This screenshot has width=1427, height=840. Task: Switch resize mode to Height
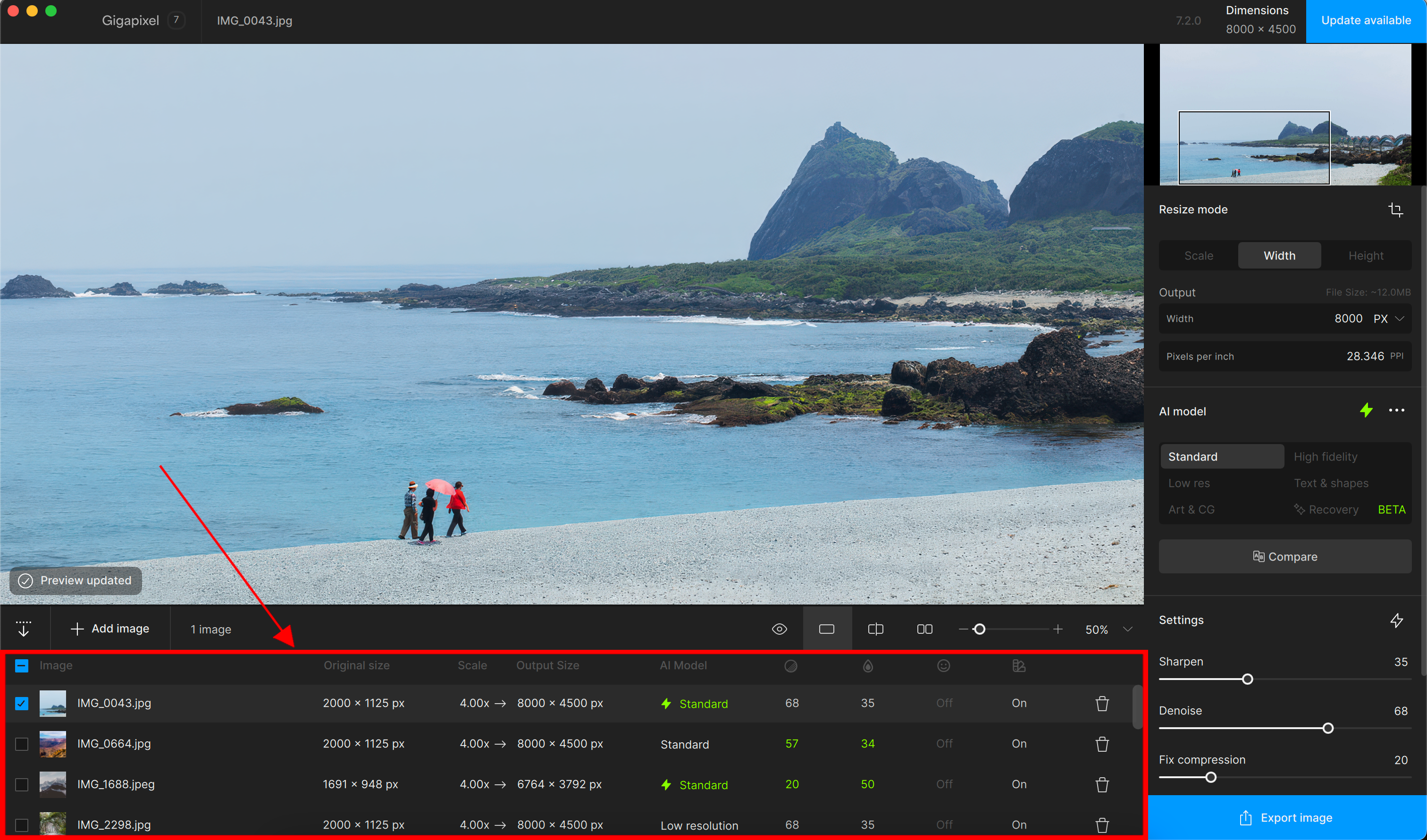pyautogui.click(x=1365, y=255)
